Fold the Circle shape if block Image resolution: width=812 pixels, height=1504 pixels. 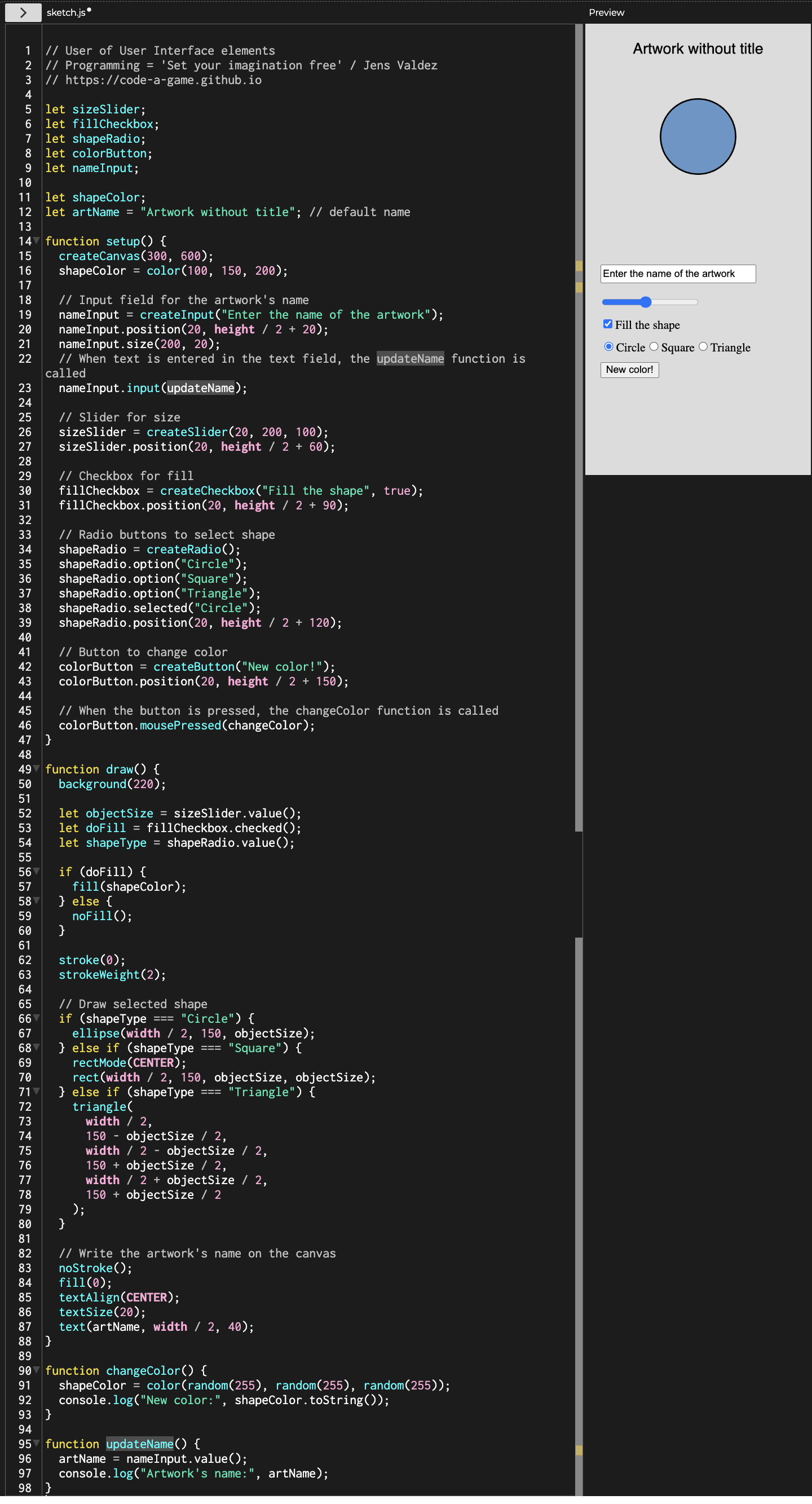[37, 1018]
